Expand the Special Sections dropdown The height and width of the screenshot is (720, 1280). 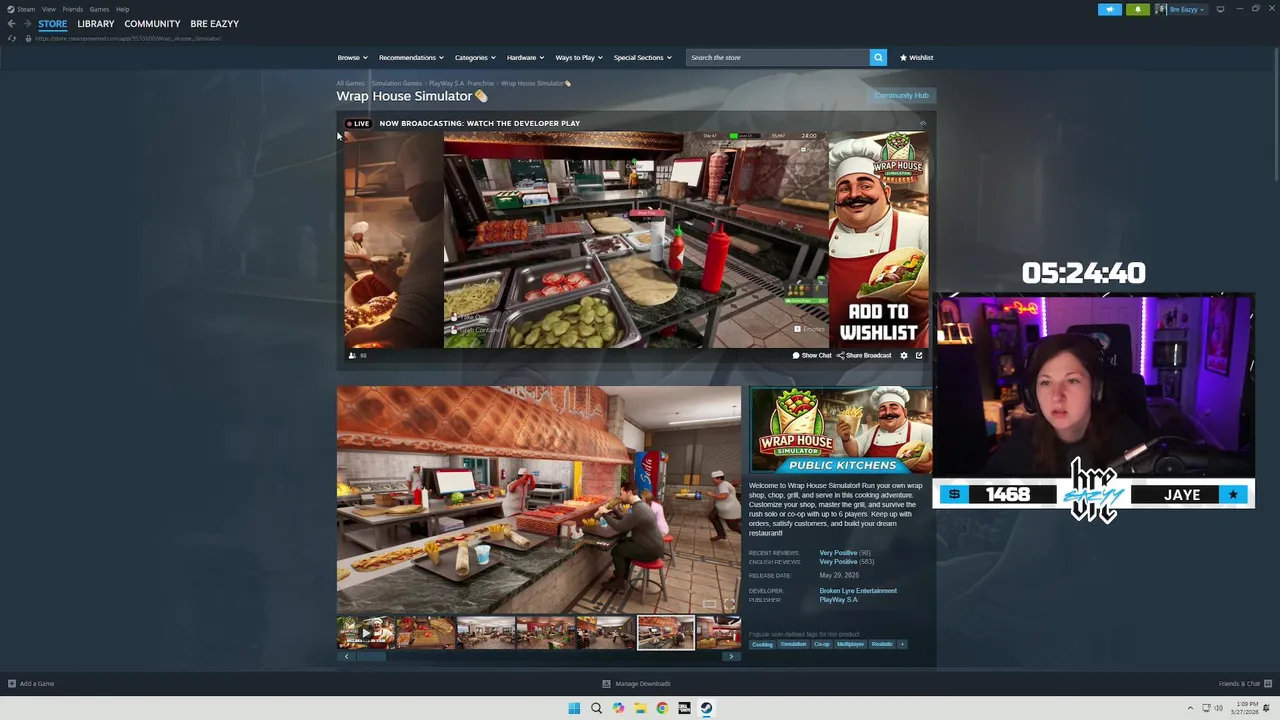642,57
